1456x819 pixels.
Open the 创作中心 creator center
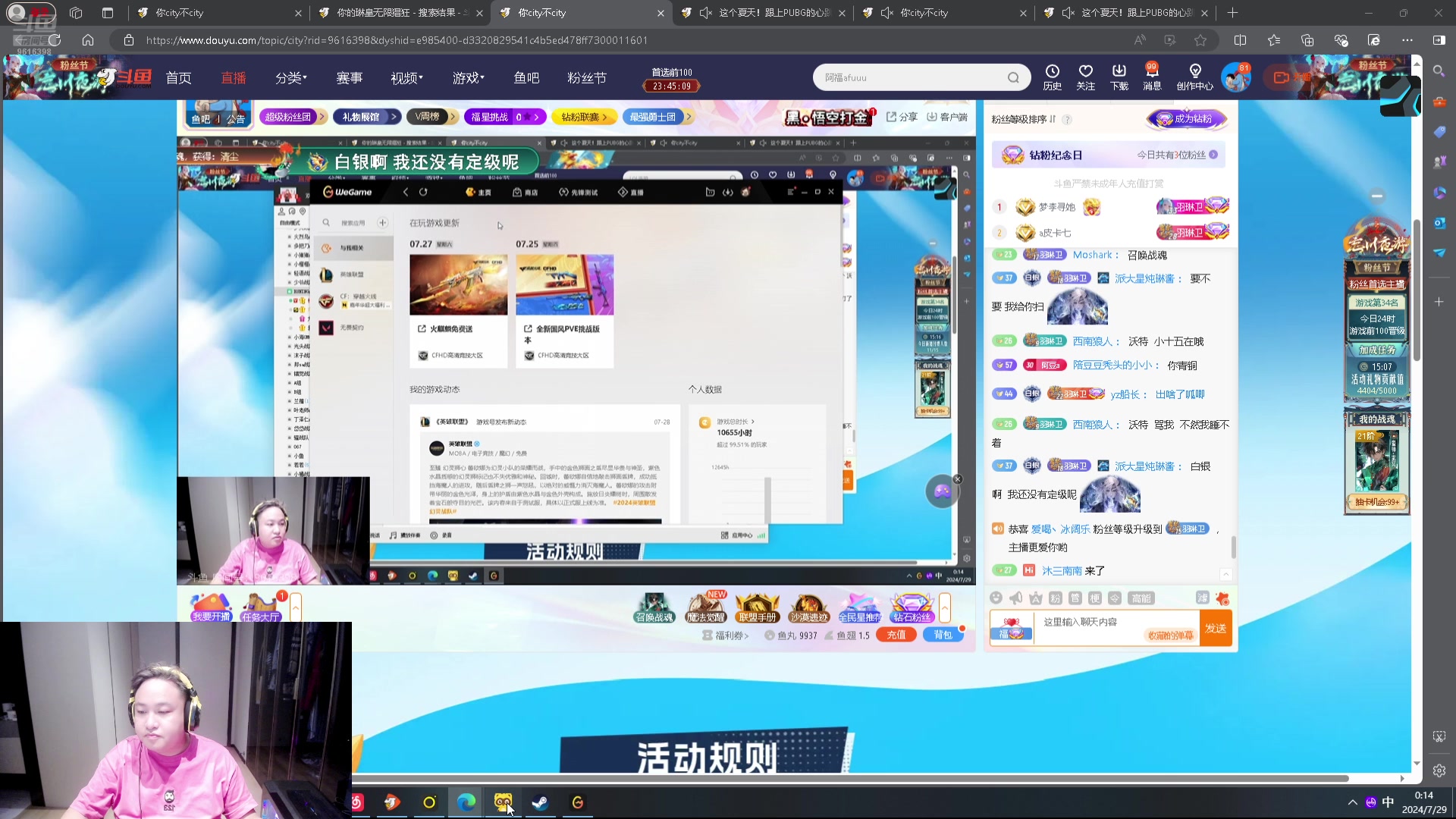coord(1195,77)
